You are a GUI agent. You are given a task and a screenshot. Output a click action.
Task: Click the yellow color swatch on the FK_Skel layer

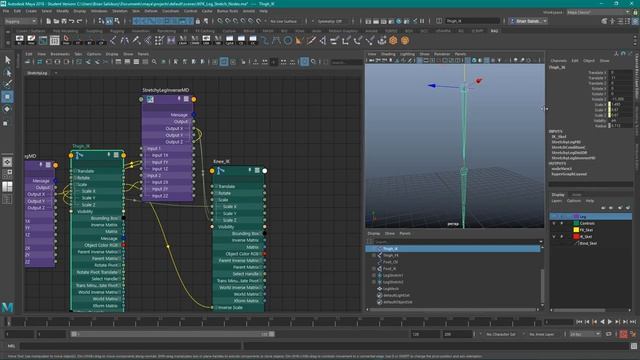tap(576, 230)
